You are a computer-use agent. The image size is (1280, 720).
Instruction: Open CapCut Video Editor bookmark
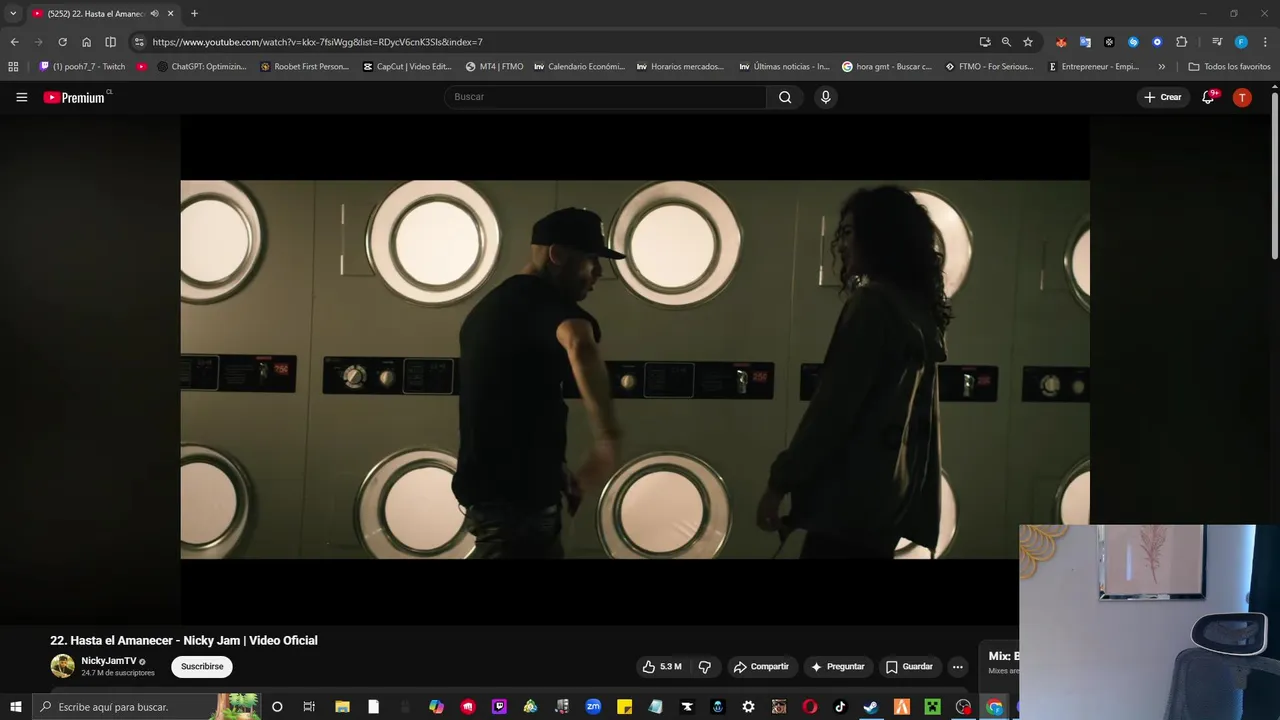coord(407,67)
